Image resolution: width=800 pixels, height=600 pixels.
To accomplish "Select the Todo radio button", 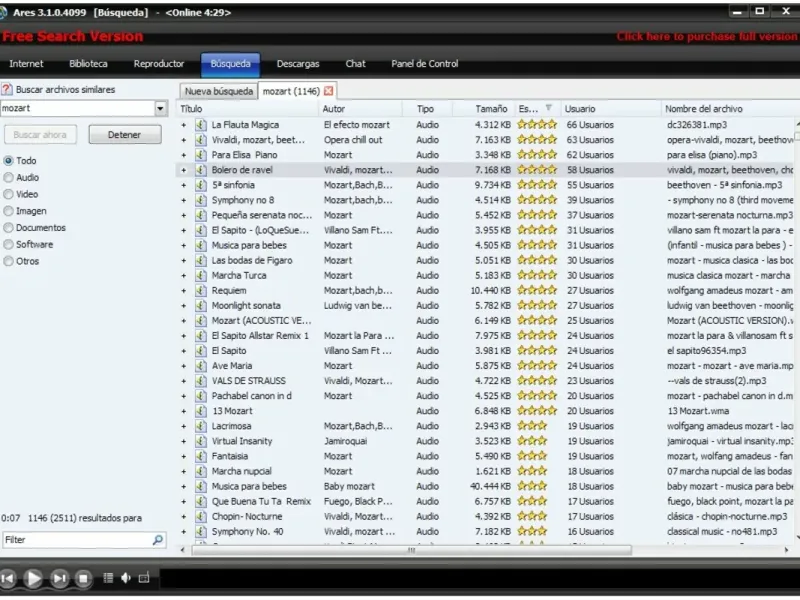I will pyautogui.click(x=8, y=161).
